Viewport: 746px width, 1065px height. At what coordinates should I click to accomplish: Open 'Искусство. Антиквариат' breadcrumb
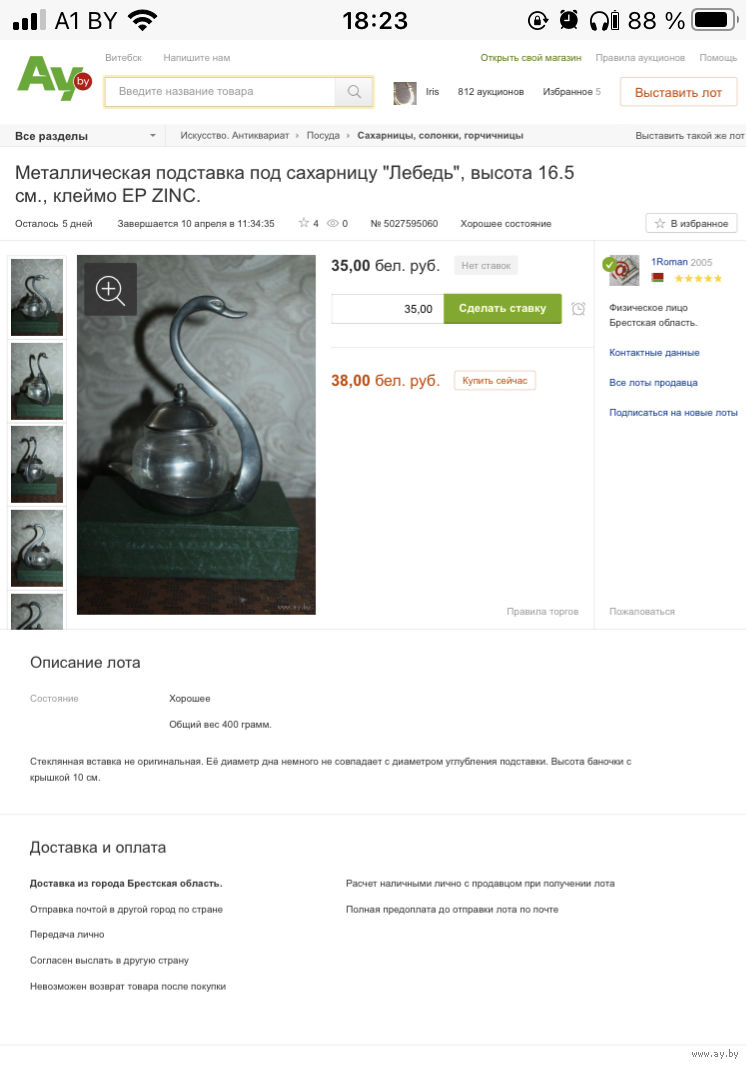pyautogui.click(x=234, y=136)
